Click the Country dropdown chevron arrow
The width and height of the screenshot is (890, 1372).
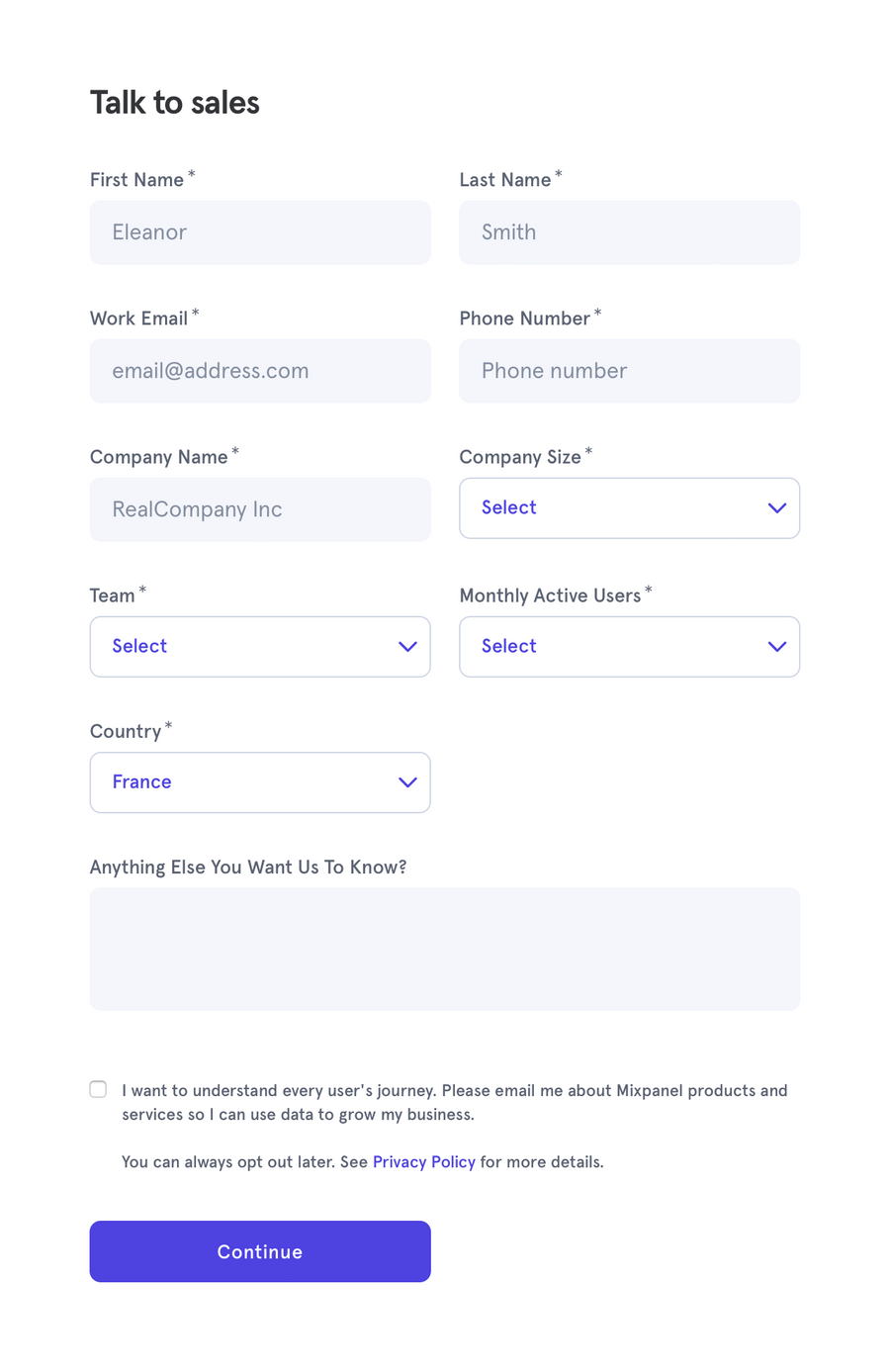click(406, 782)
